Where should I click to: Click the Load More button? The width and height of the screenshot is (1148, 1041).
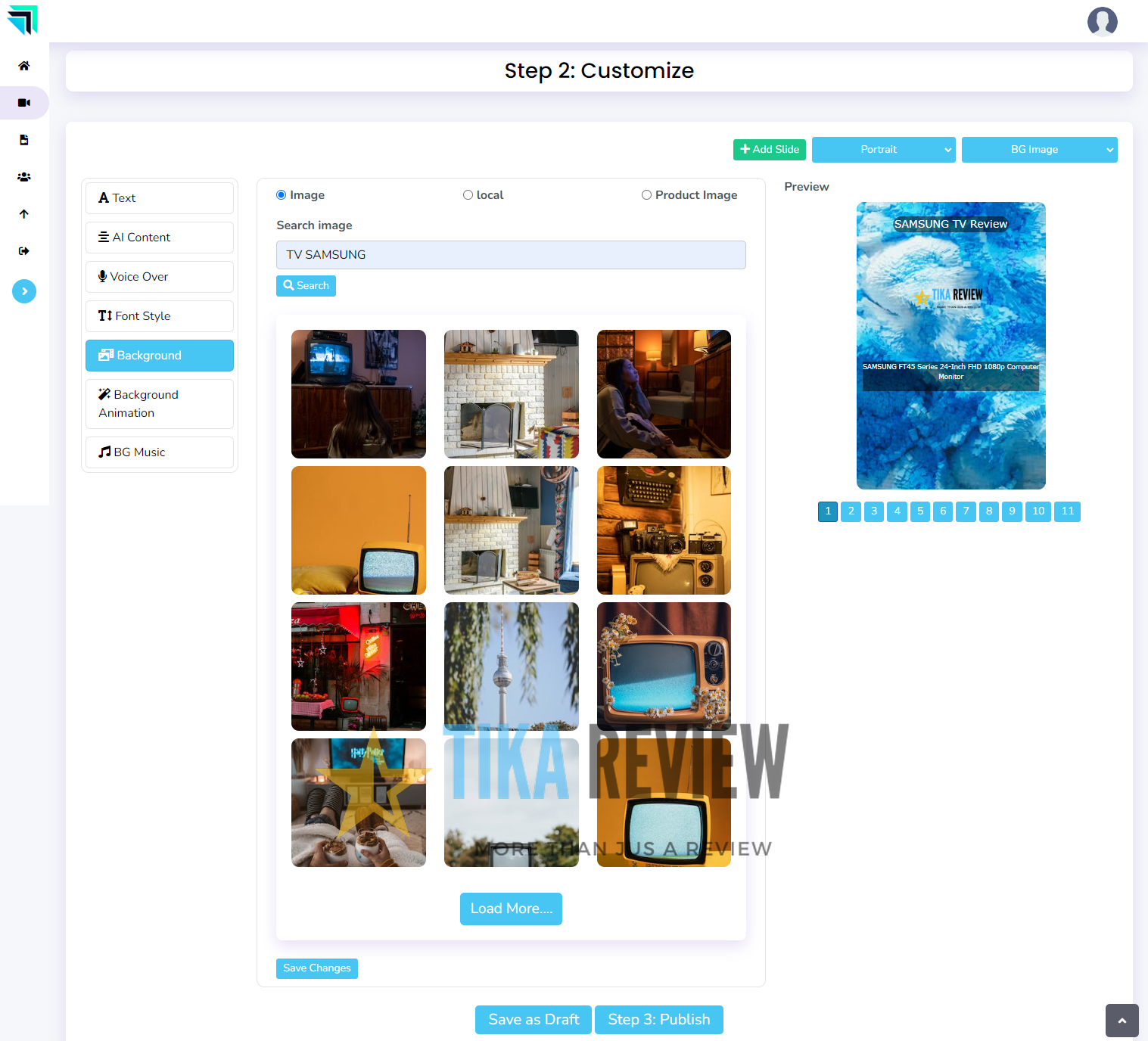tap(511, 909)
